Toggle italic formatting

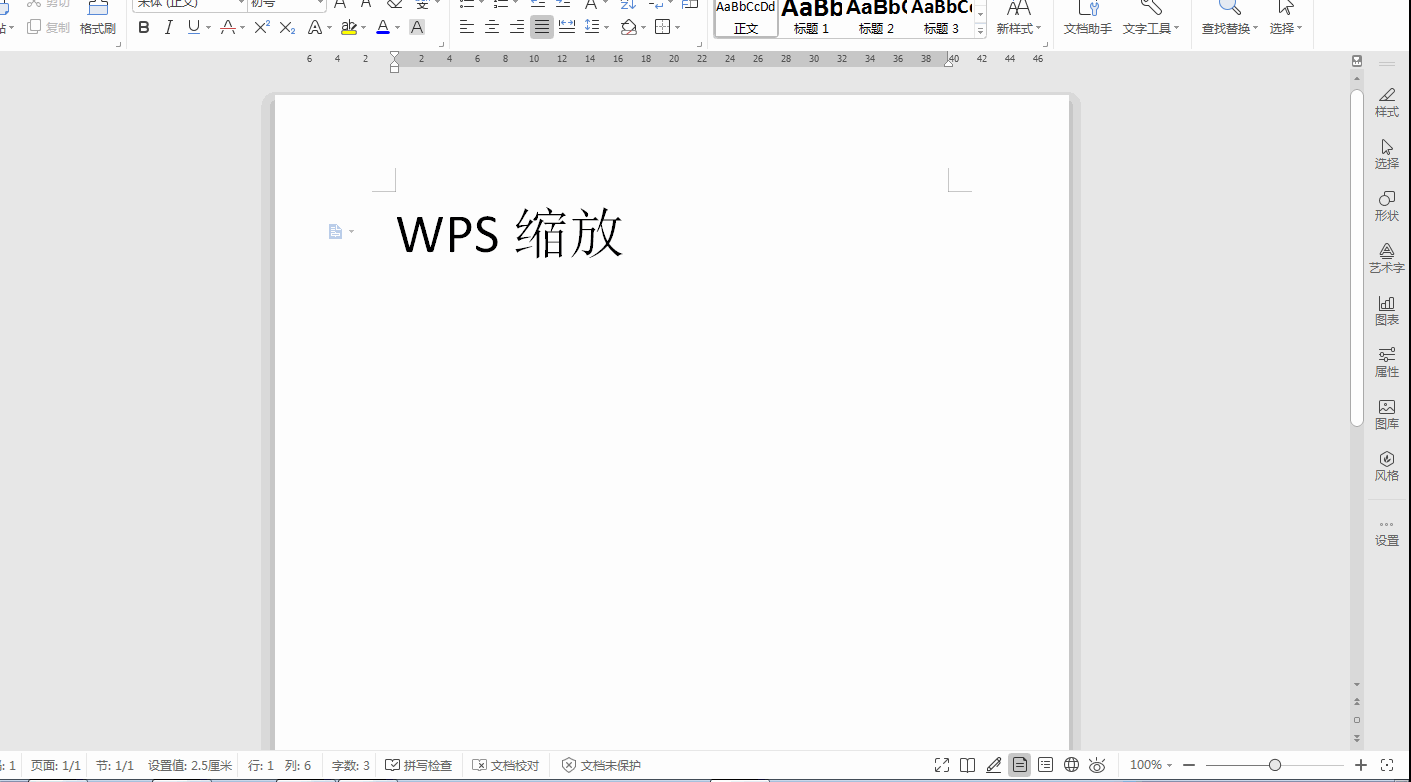pos(168,27)
